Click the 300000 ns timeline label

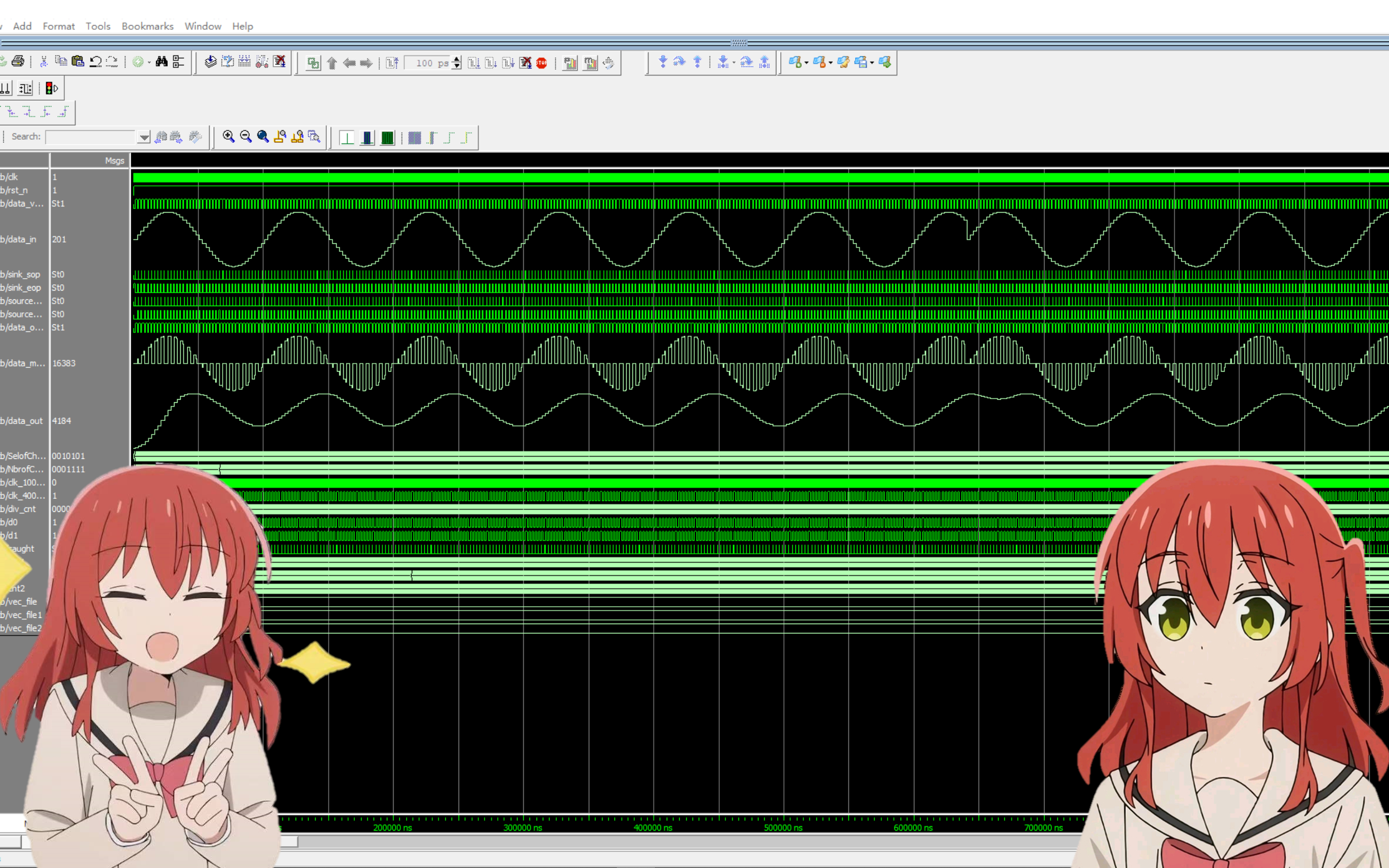[523, 827]
